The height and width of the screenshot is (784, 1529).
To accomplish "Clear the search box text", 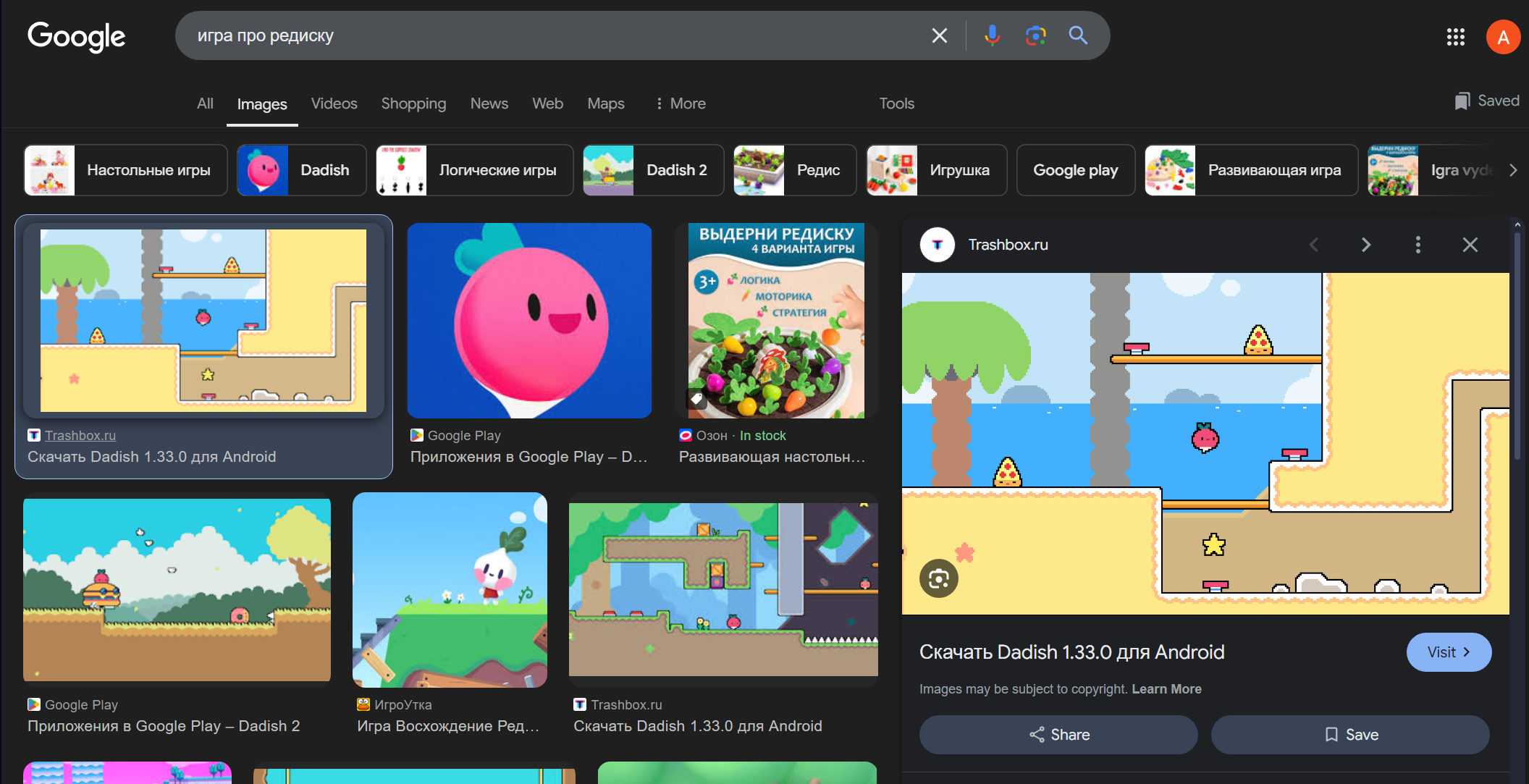I will [939, 35].
